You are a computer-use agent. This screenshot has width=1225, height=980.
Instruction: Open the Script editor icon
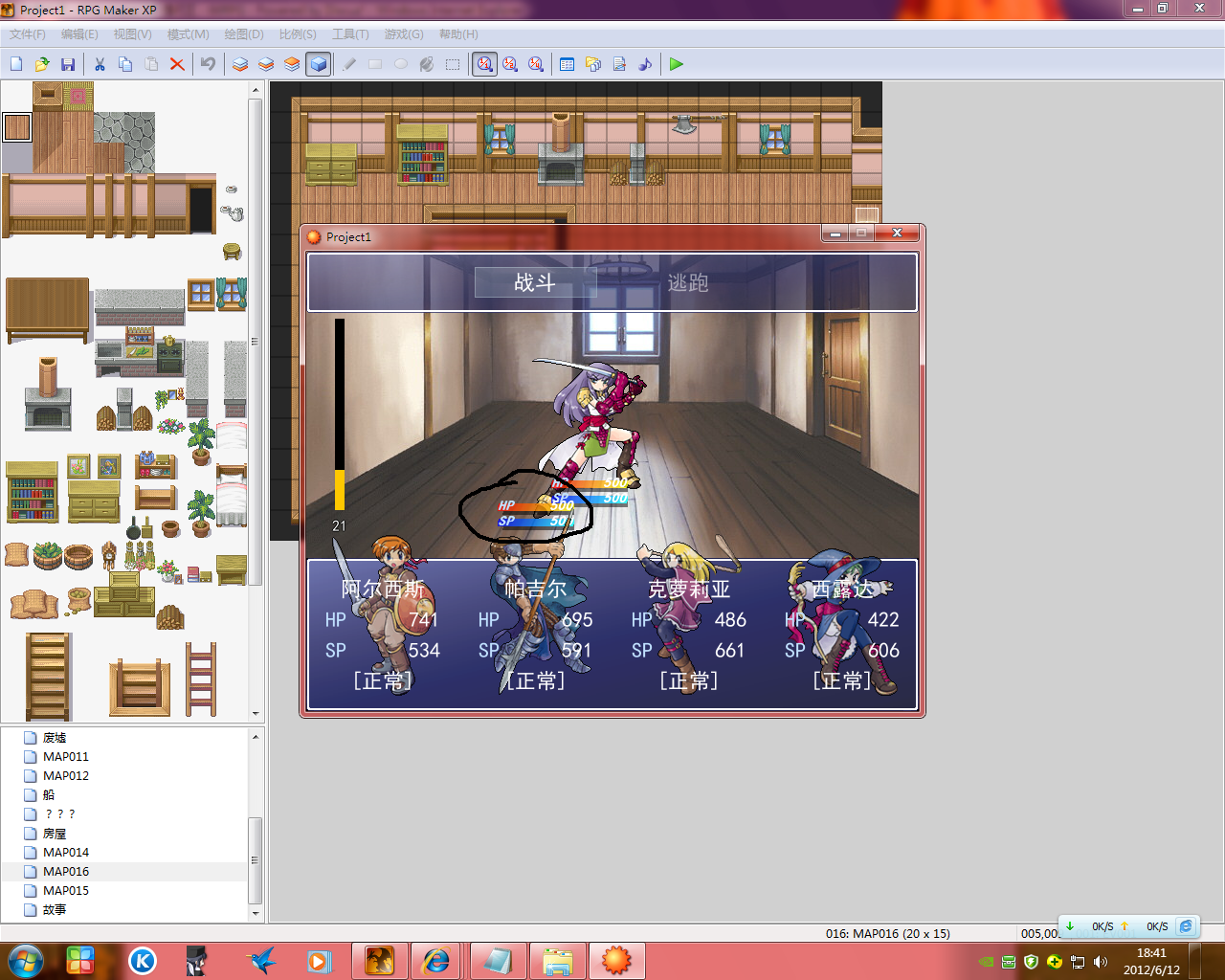pos(619,64)
